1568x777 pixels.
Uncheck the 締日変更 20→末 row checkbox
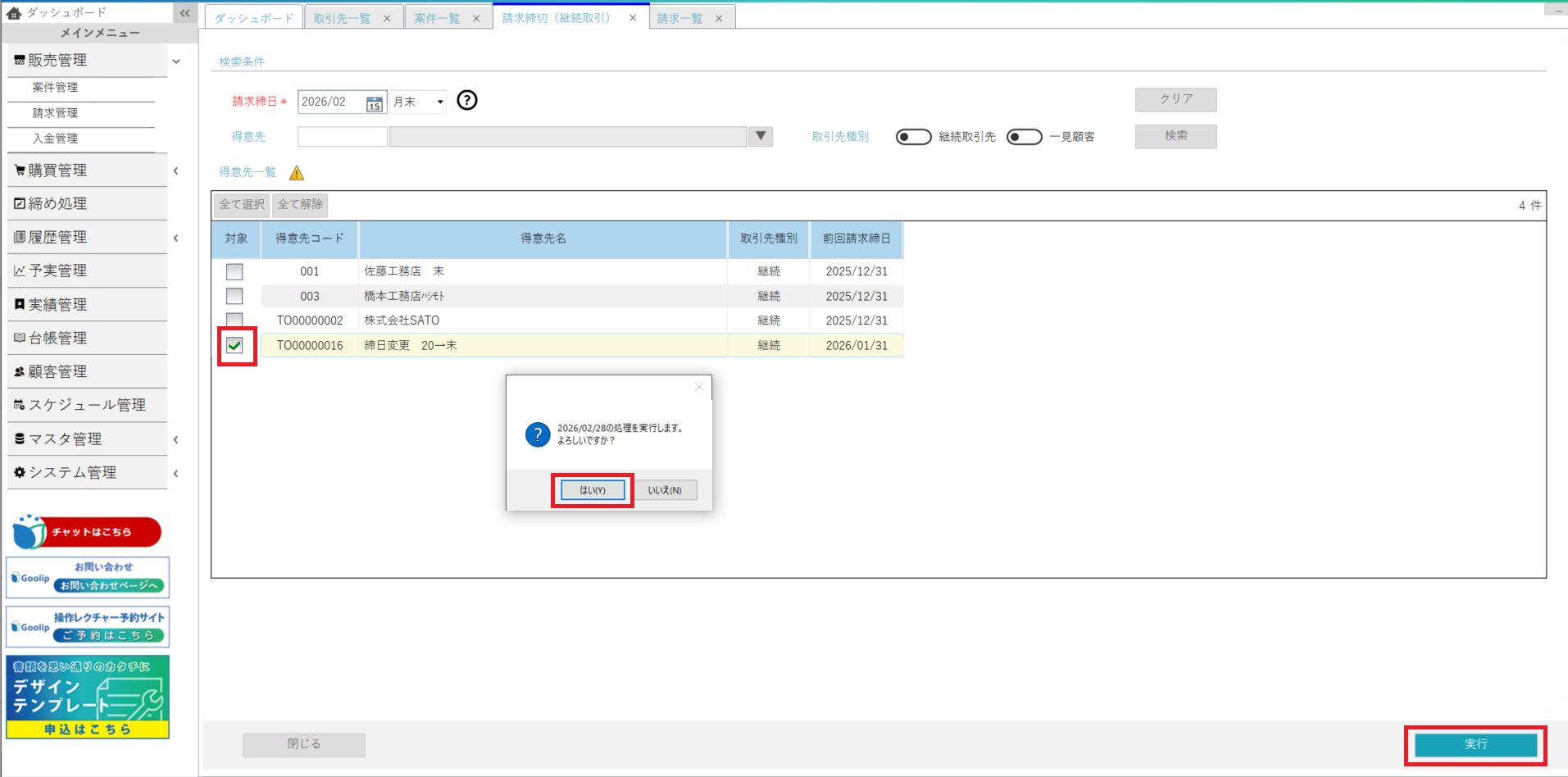tap(235, 346)
